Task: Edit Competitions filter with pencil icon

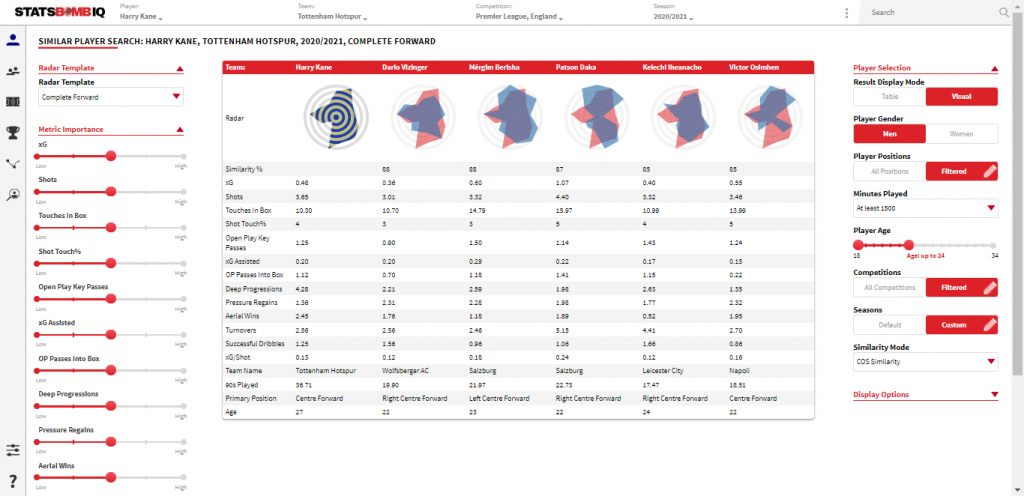Action: pos(989,288)
